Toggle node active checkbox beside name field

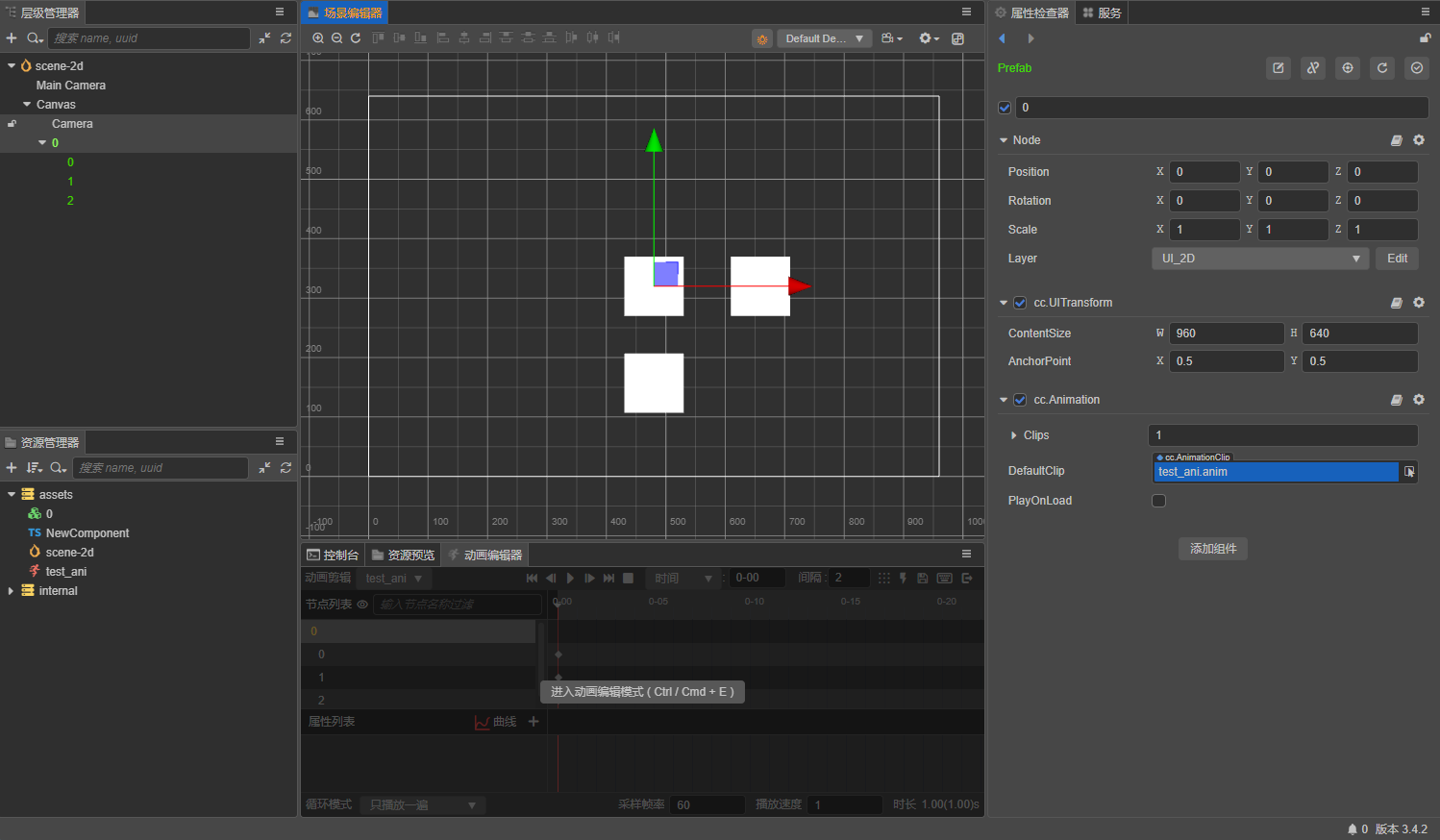pos(1005,108)
